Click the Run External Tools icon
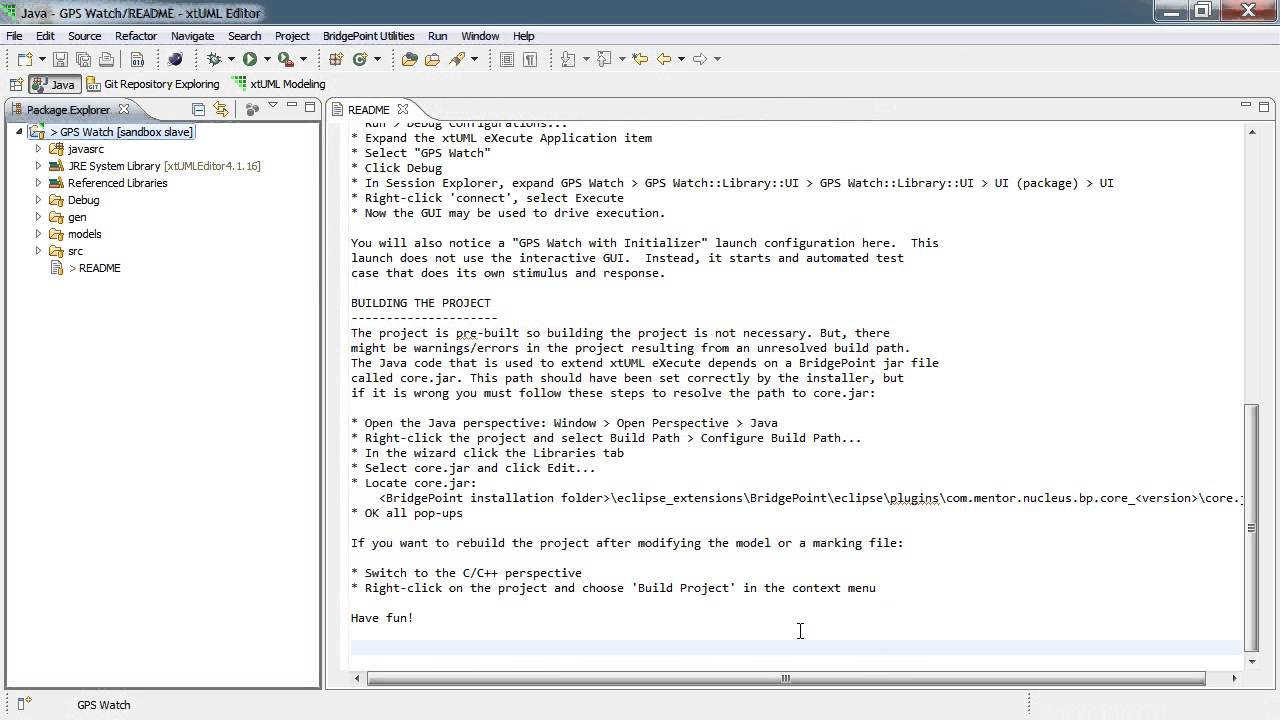Viewport: 1280px width, 720px height. point(286,59)
